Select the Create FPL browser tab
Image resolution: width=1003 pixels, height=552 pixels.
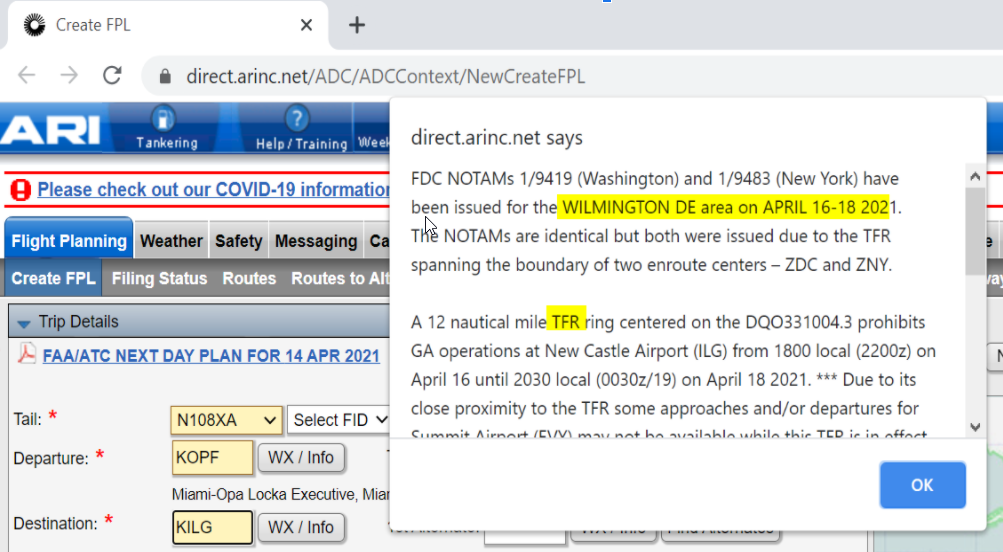(166, 25)
